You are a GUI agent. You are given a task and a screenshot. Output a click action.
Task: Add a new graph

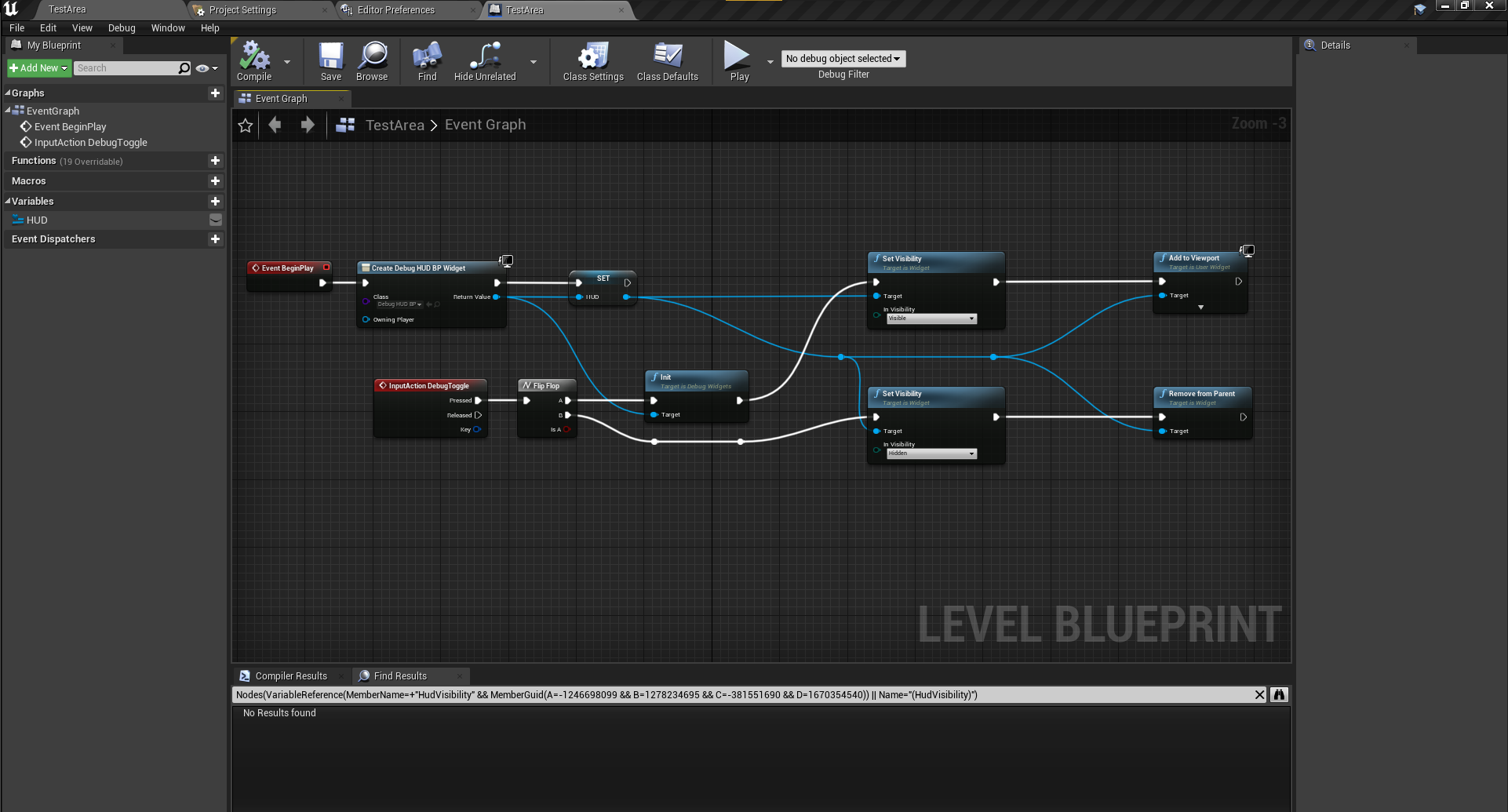pyautogui.click(x=215, y=93)
